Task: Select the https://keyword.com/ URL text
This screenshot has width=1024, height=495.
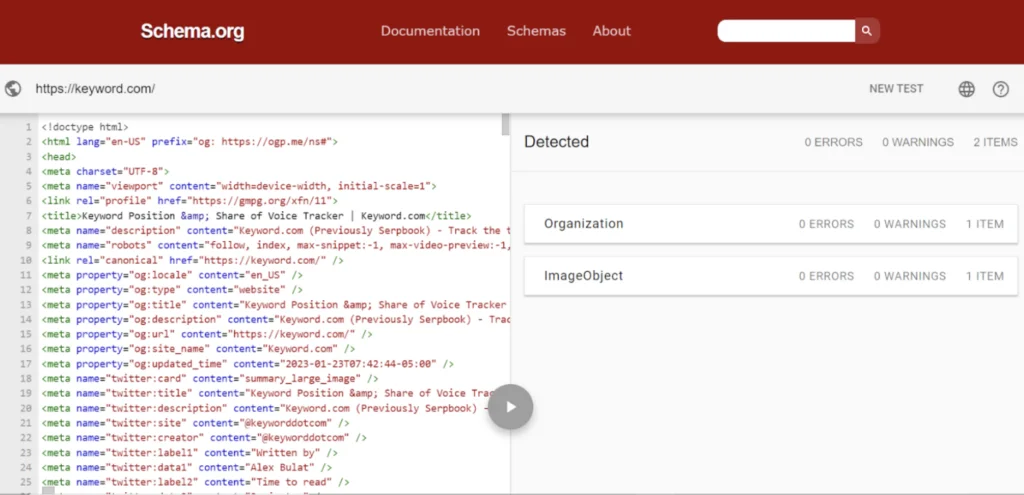Action: pyautogui.click(x=95, y=89)
